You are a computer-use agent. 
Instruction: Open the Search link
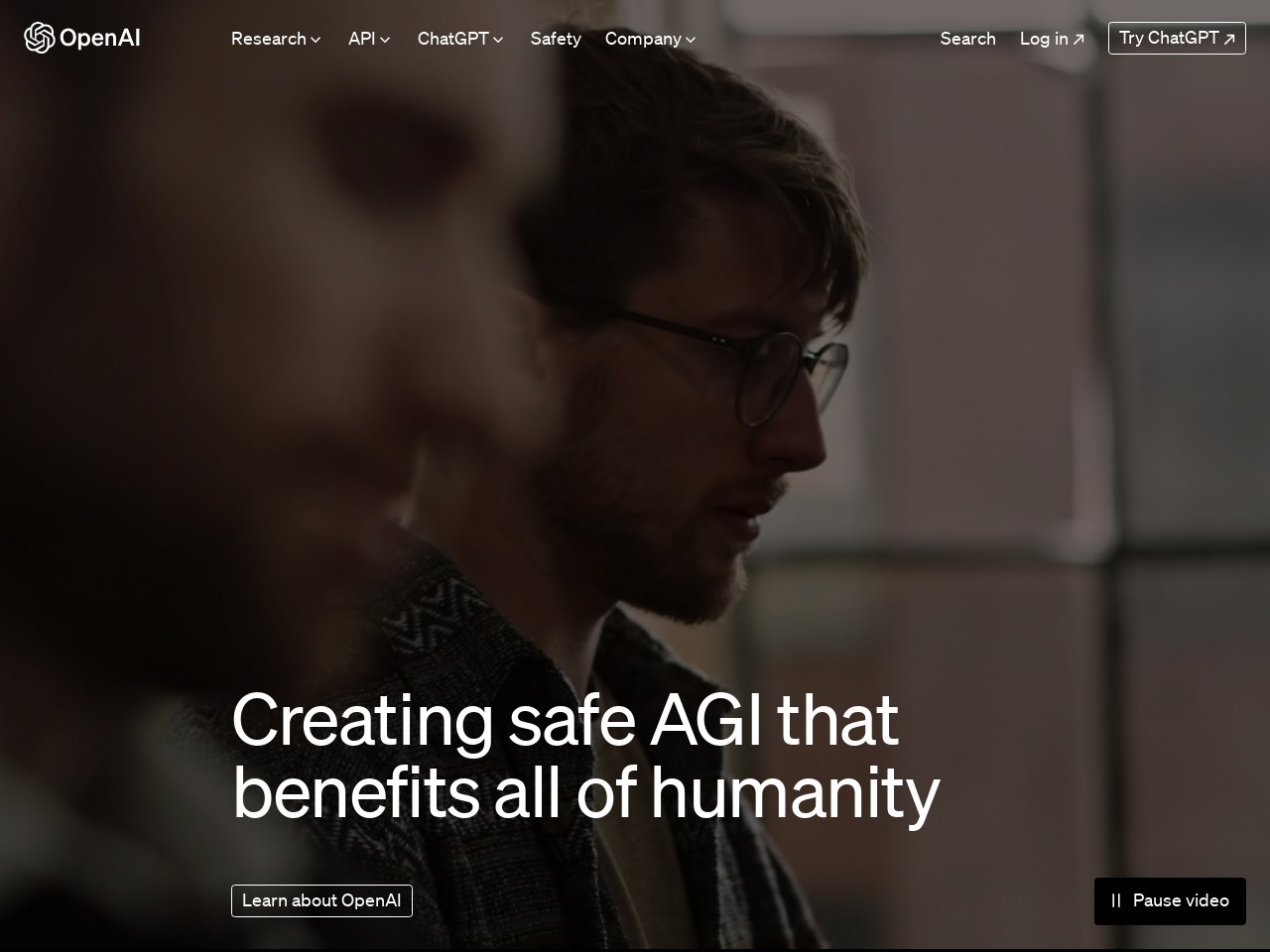pos(967,39)
